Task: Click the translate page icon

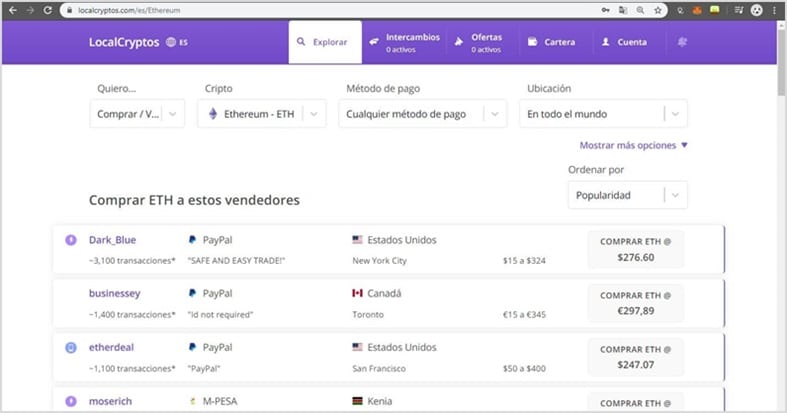Action: (x=623, y=10)
